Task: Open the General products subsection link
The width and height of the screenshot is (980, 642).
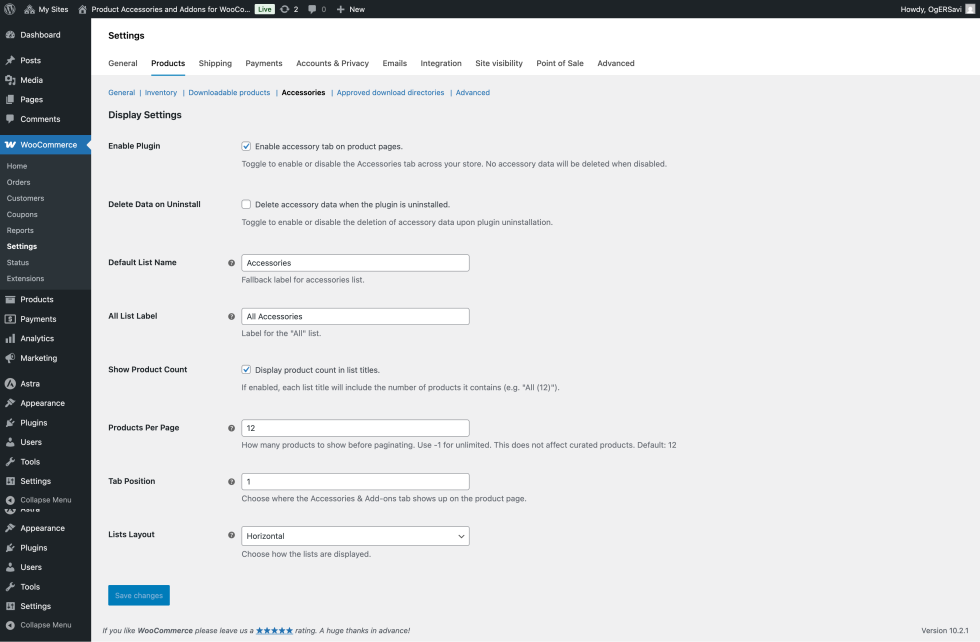Action: pos(121,93)
